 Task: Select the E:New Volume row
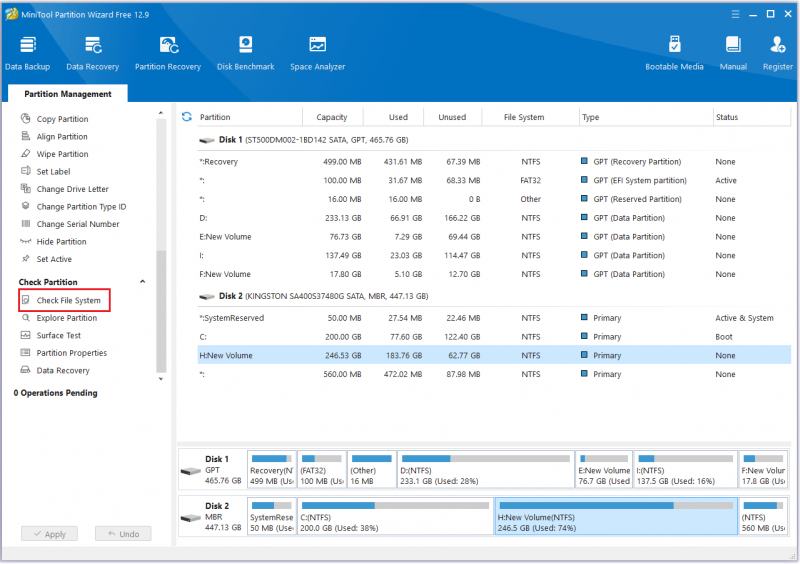[x=494, y=237]
